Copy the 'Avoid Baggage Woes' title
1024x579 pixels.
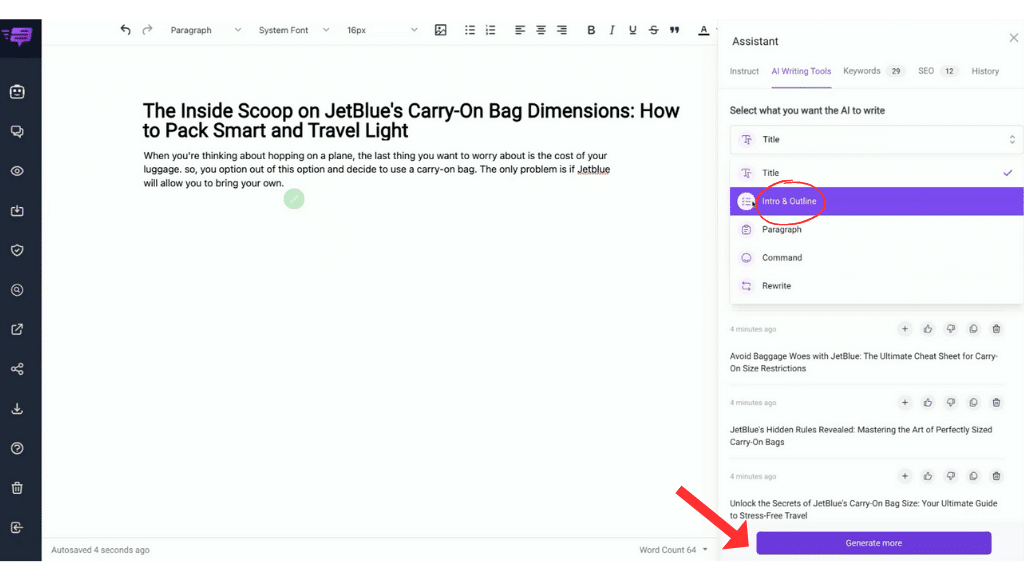[x=973, y=329]
